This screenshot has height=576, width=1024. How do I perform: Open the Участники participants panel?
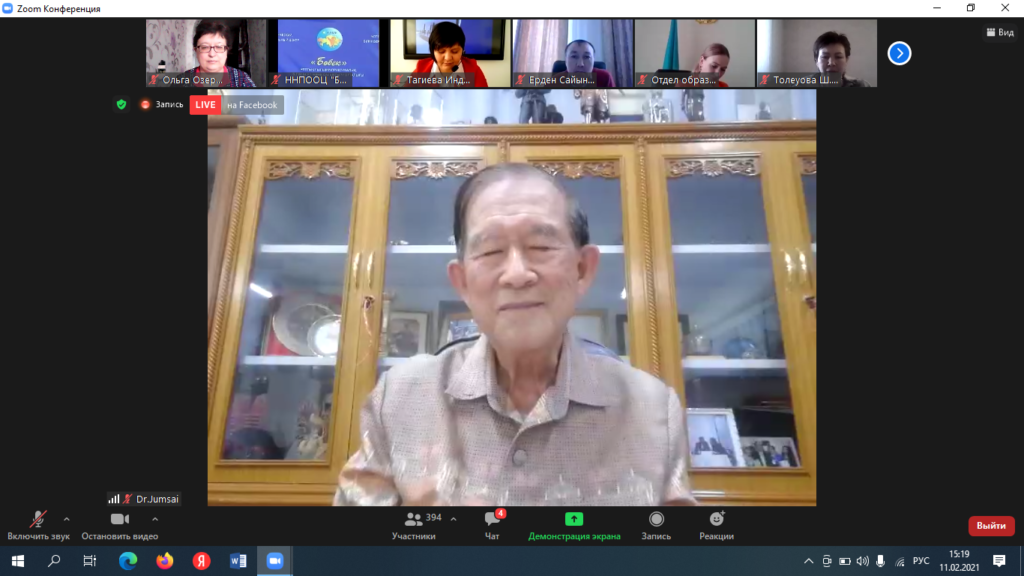(413, 526)
